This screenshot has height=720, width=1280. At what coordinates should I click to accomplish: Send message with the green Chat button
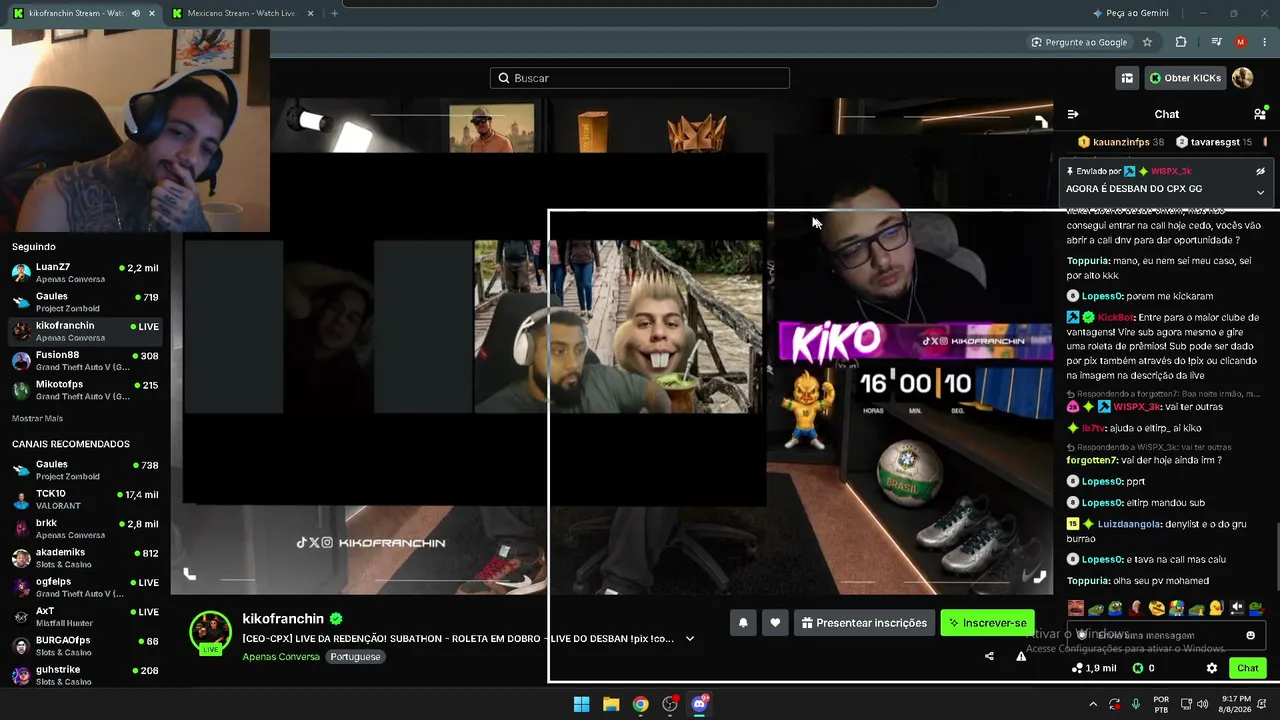point(1248,668)
